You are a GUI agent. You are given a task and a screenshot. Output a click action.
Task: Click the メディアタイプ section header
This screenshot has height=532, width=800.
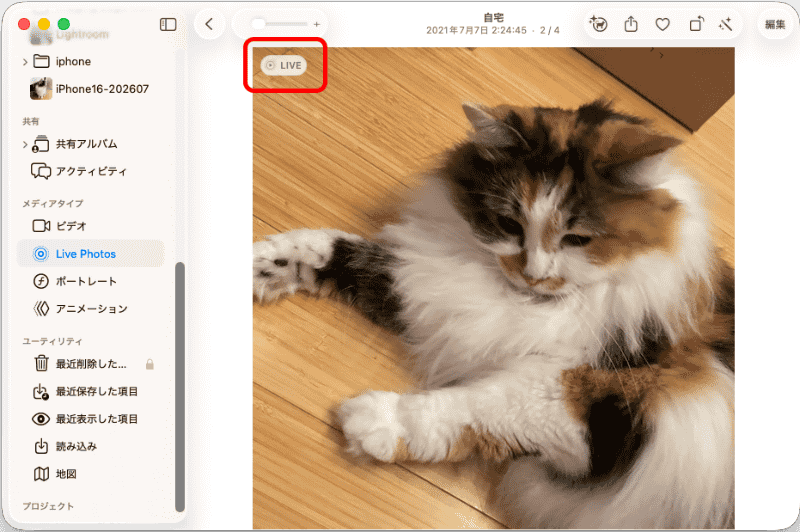tap(53, 203)
